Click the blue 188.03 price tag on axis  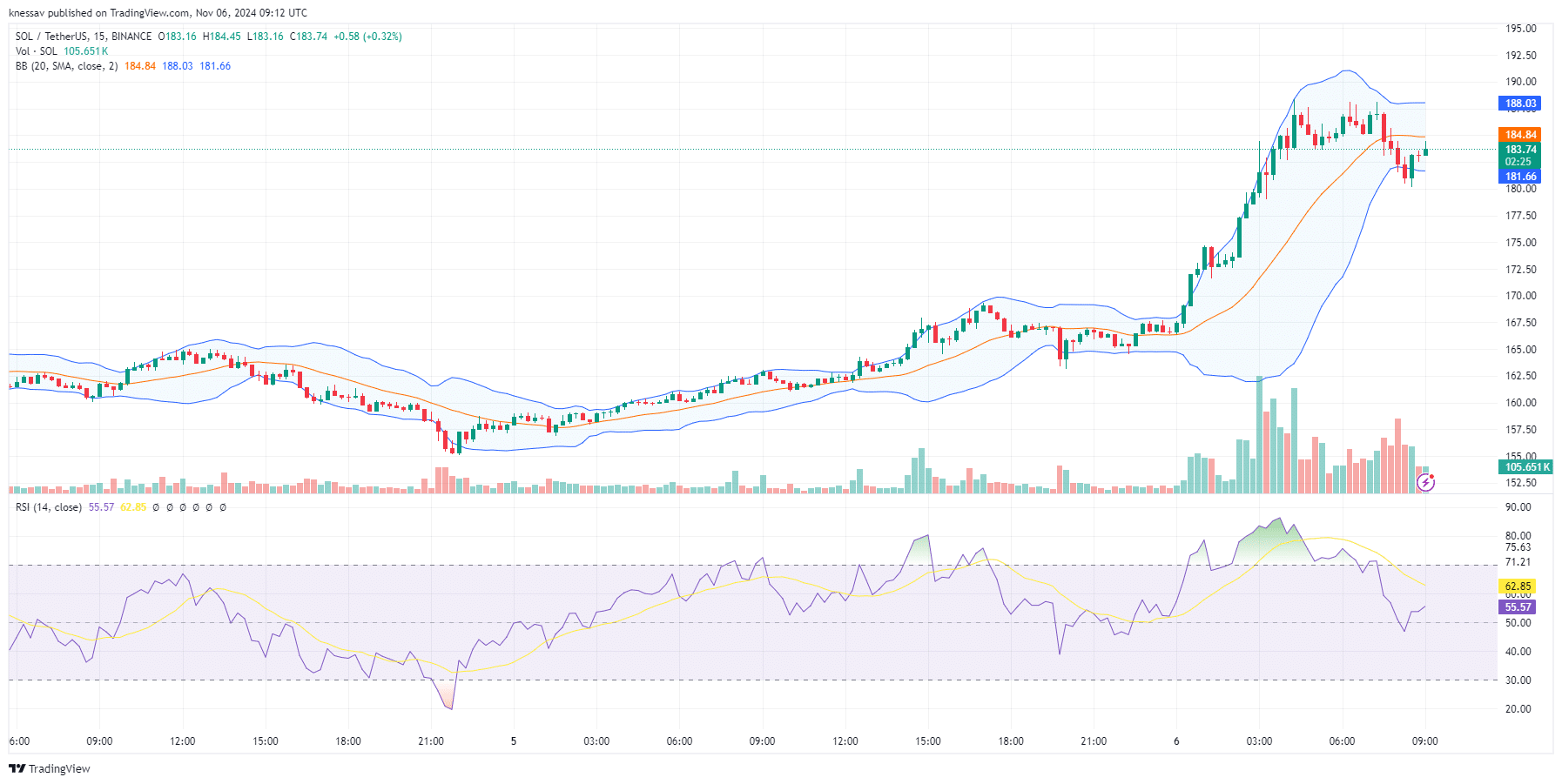click(1520, 104)
